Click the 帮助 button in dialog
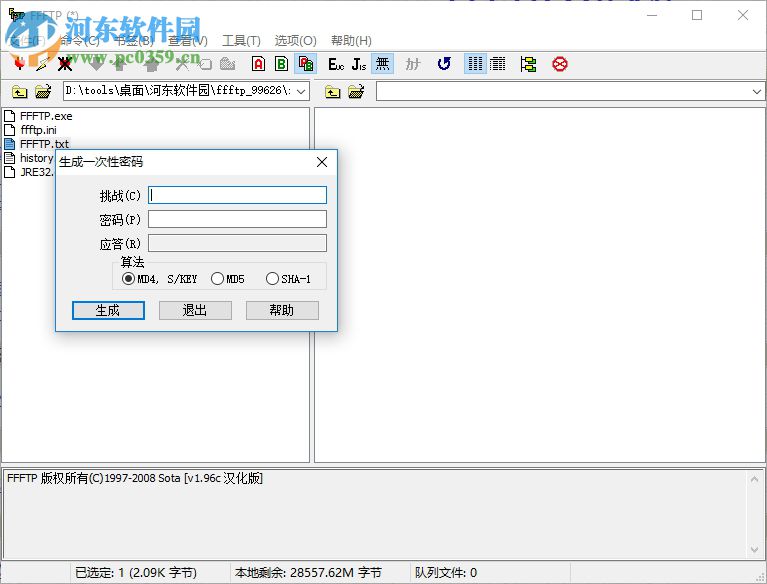The width and height of the screenshot is (767, 584). tap(282, 310)
